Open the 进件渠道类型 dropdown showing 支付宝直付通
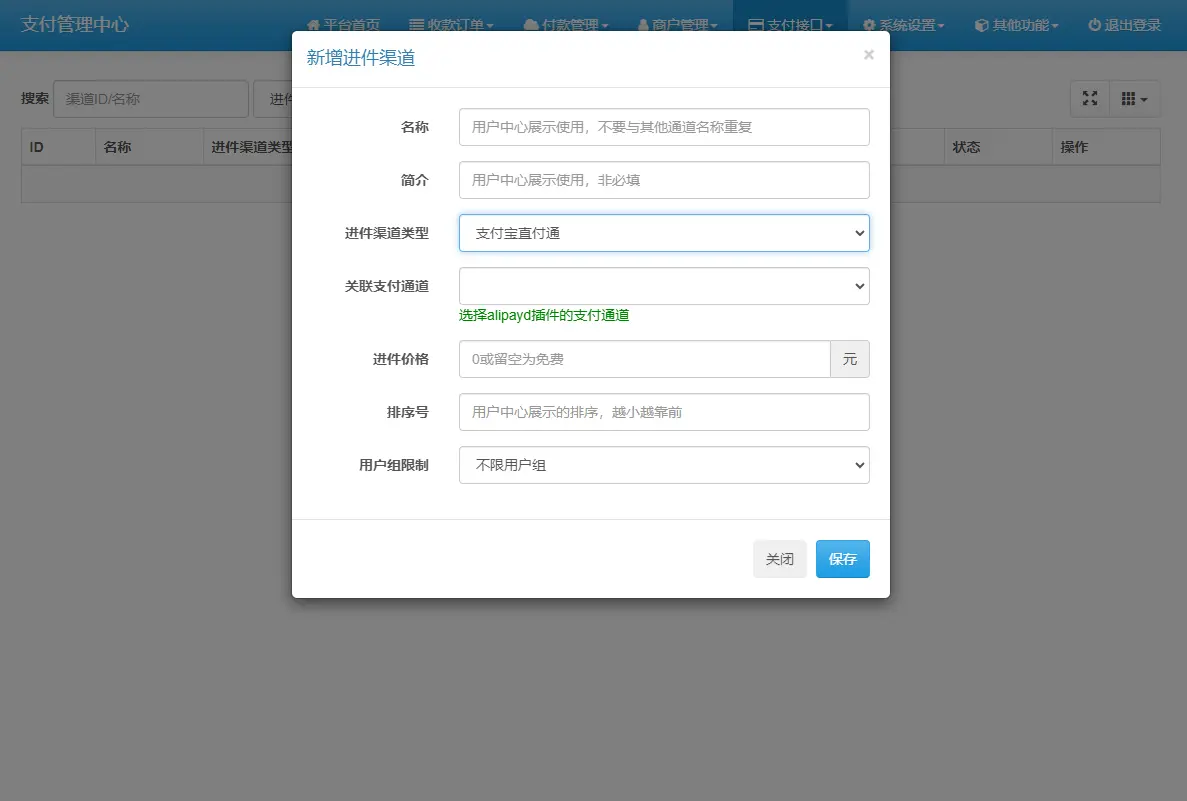The width and height of the screenshot is (1187, 801). point(663,232)
